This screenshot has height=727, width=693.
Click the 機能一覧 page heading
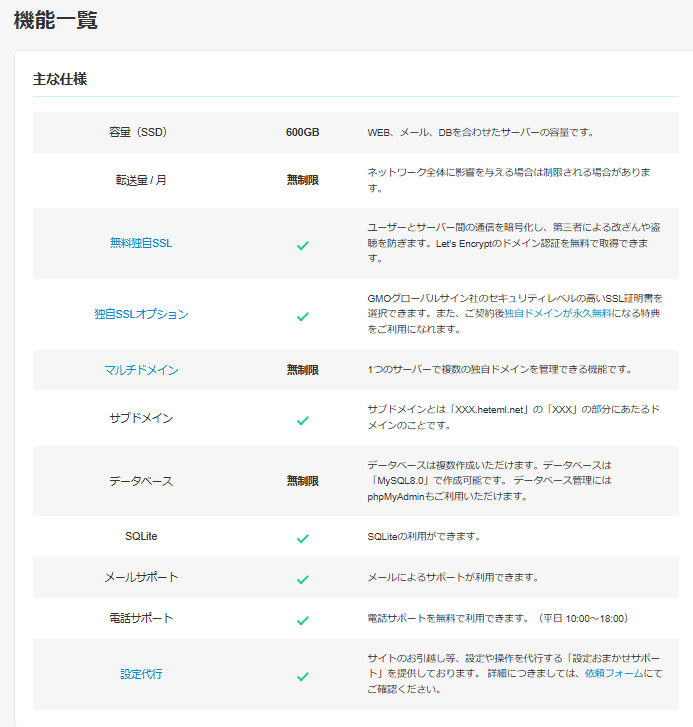coord(55,20)
